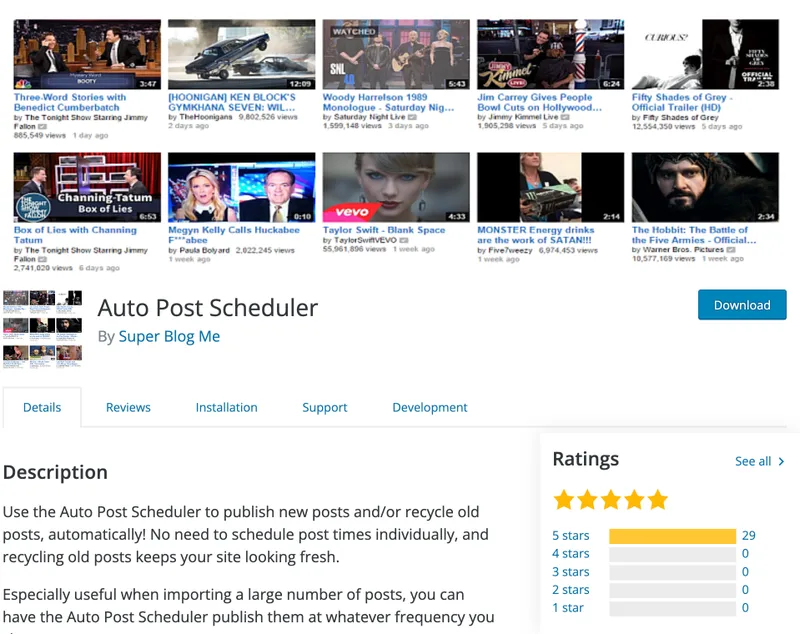Open the Three-Word Stories with Benedict Cumberbatch thumbnail
The image size is (800, 634).
[87, 55]
